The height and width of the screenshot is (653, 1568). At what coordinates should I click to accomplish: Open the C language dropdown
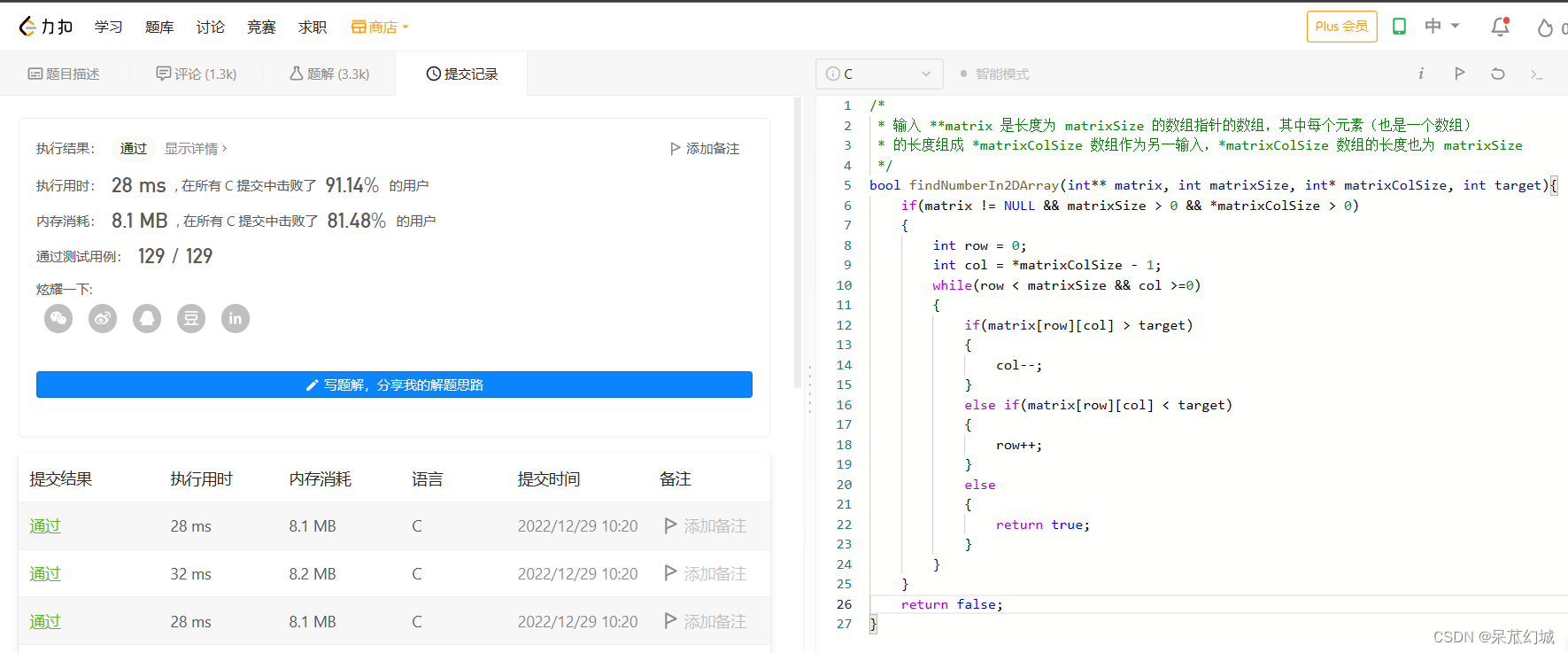click(878, 74)
